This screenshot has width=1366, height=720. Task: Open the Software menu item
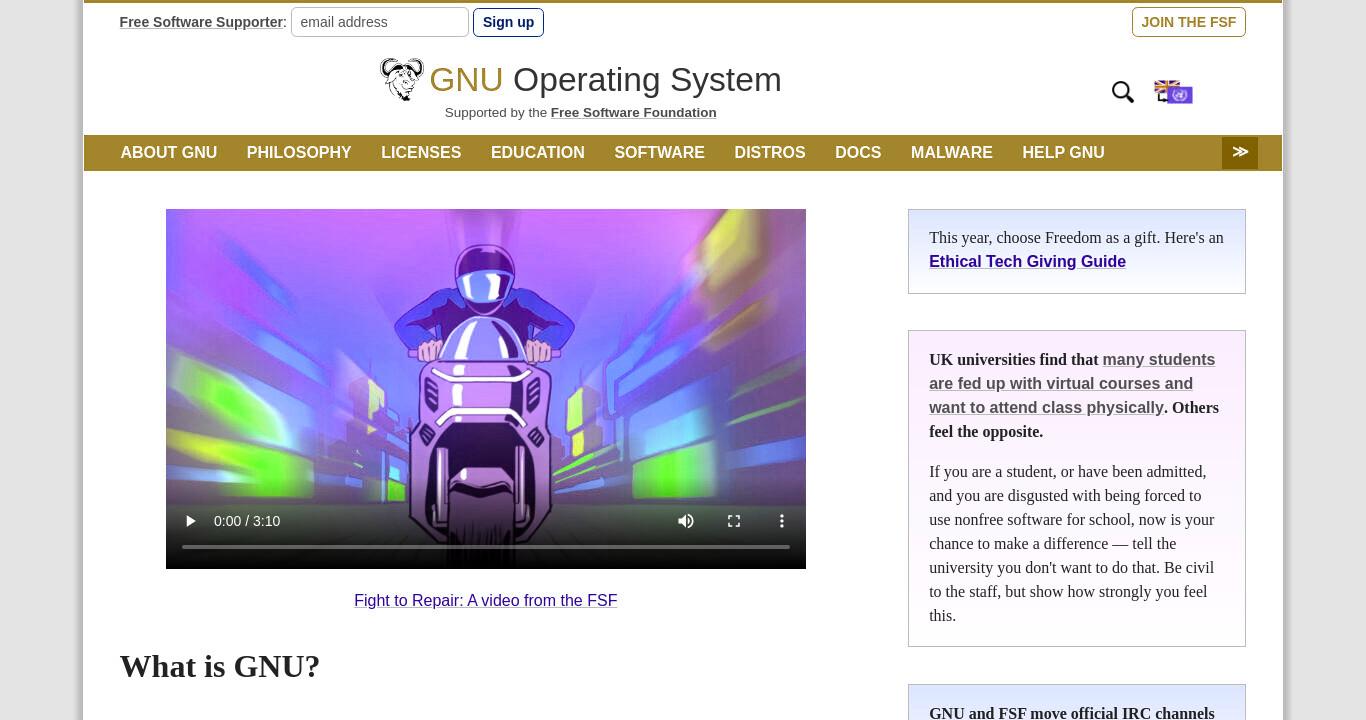(x=659, y=152)
